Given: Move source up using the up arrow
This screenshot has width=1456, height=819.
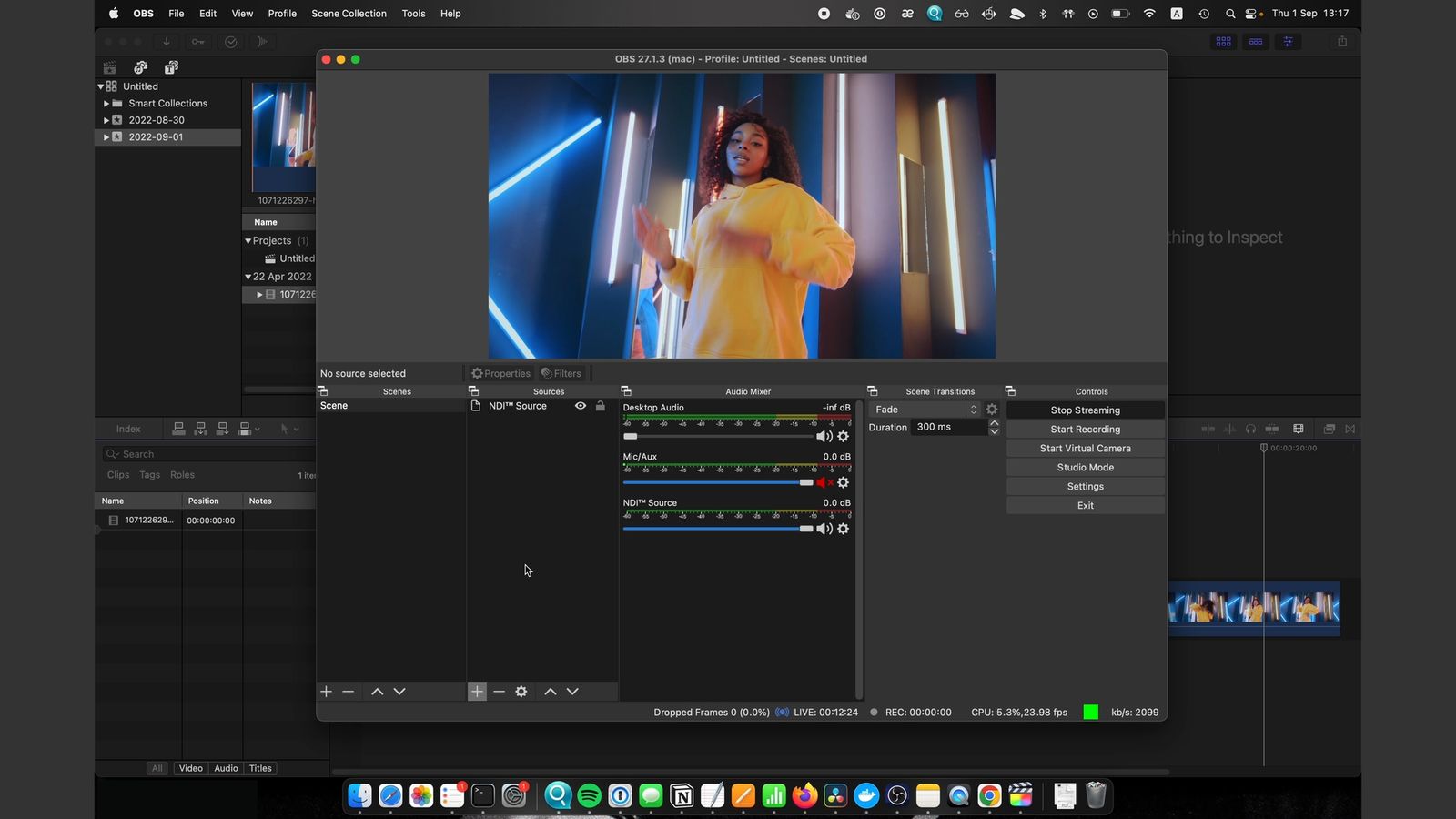Looking at the screenshot, I should [550, 691].
